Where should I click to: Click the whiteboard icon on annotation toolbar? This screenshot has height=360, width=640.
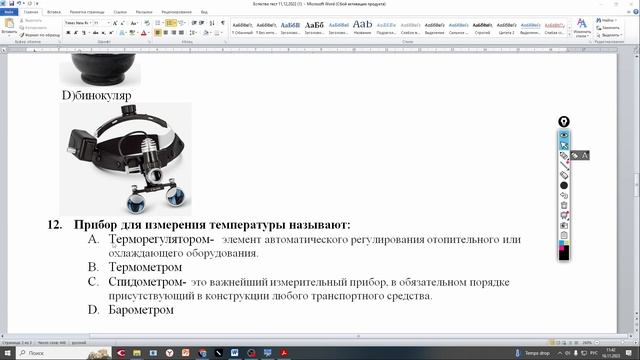[x=564, y=215]
